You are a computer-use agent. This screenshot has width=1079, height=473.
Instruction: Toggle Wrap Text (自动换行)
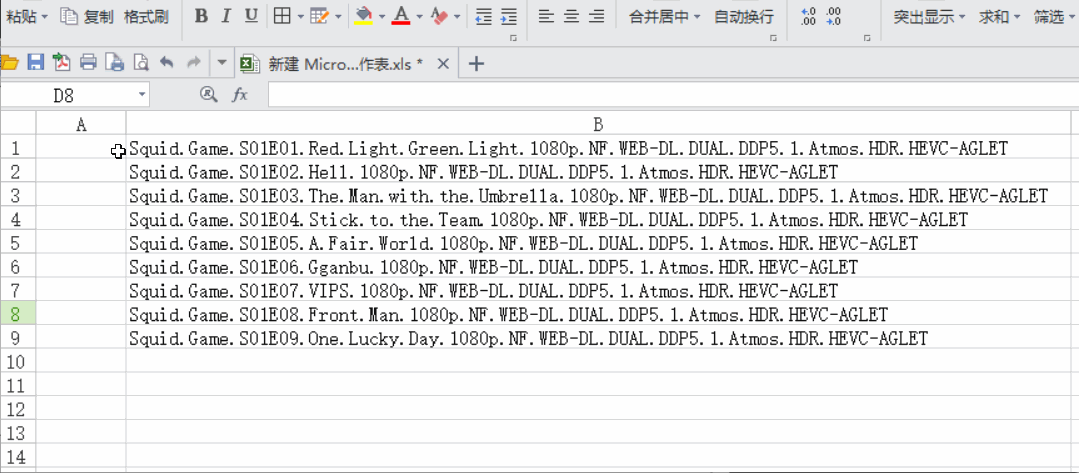pyautogui.click(x=743, y=17)
